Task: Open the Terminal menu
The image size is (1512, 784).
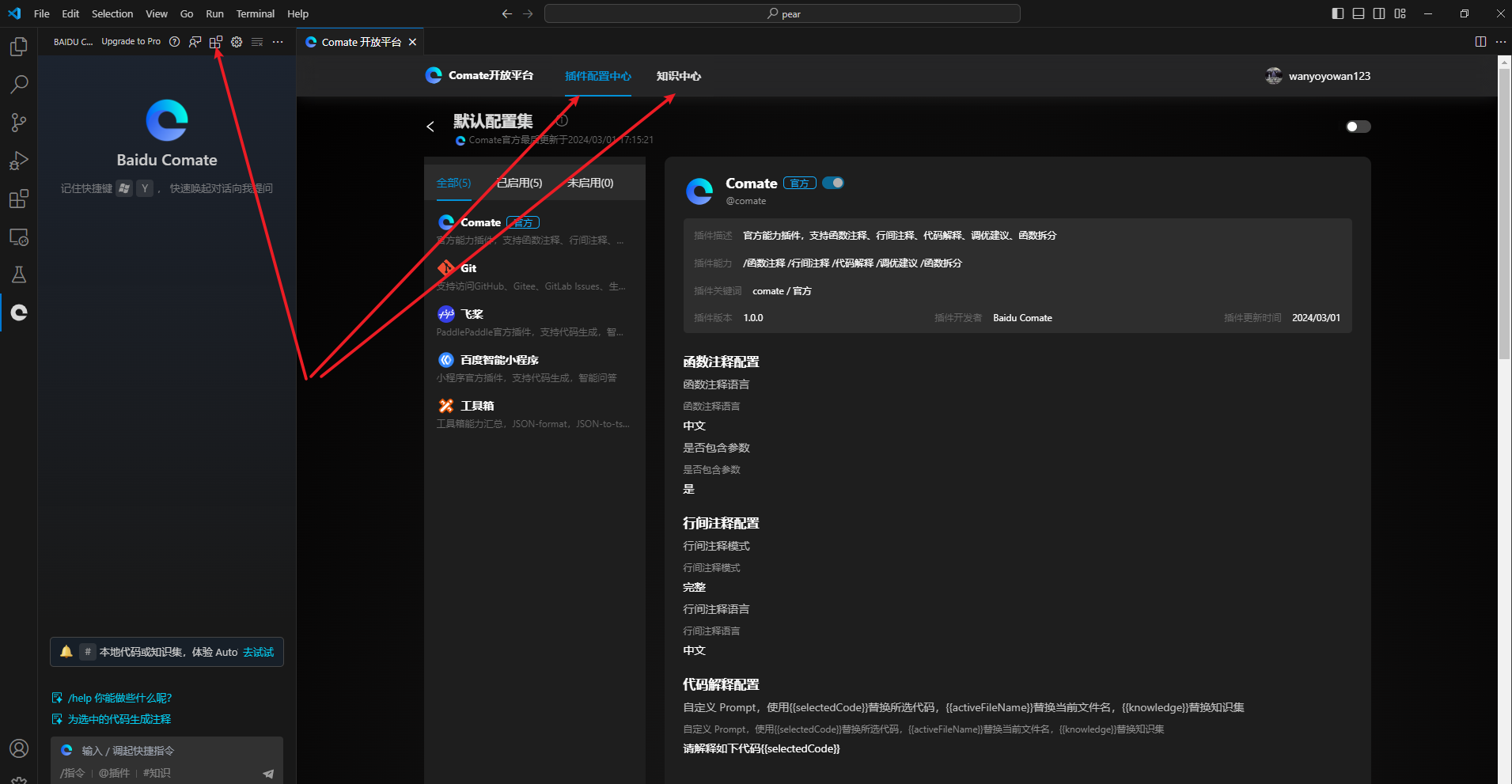Action: pos(255,13)
